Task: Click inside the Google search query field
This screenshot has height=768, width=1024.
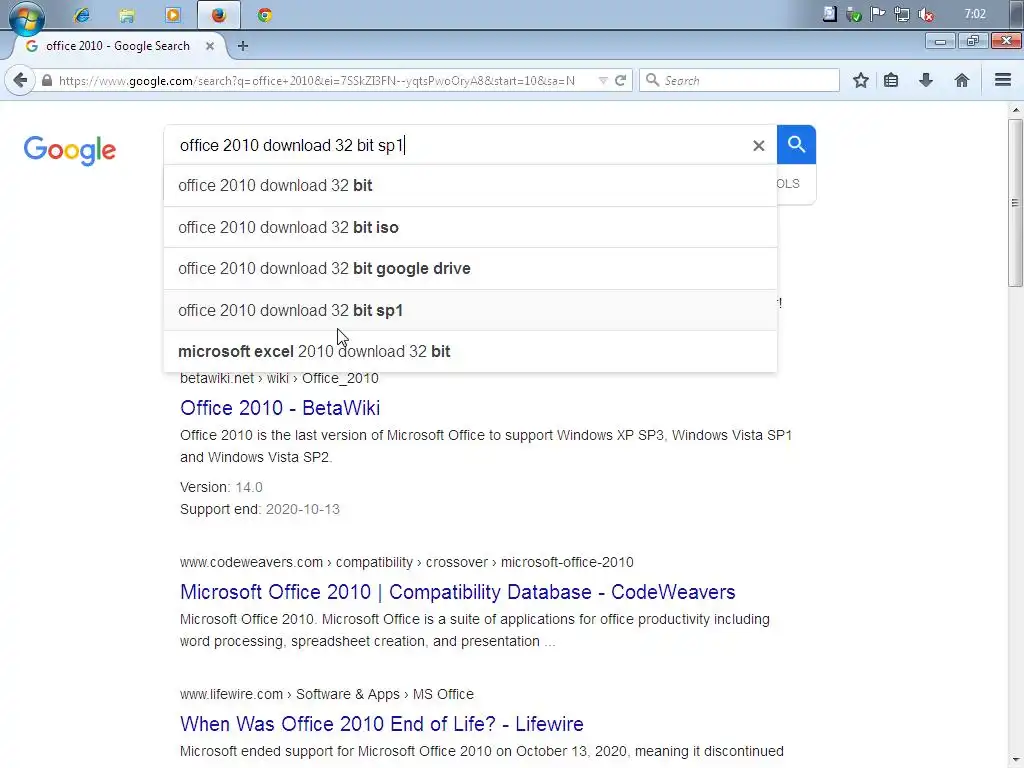Action: coord(457,145)
